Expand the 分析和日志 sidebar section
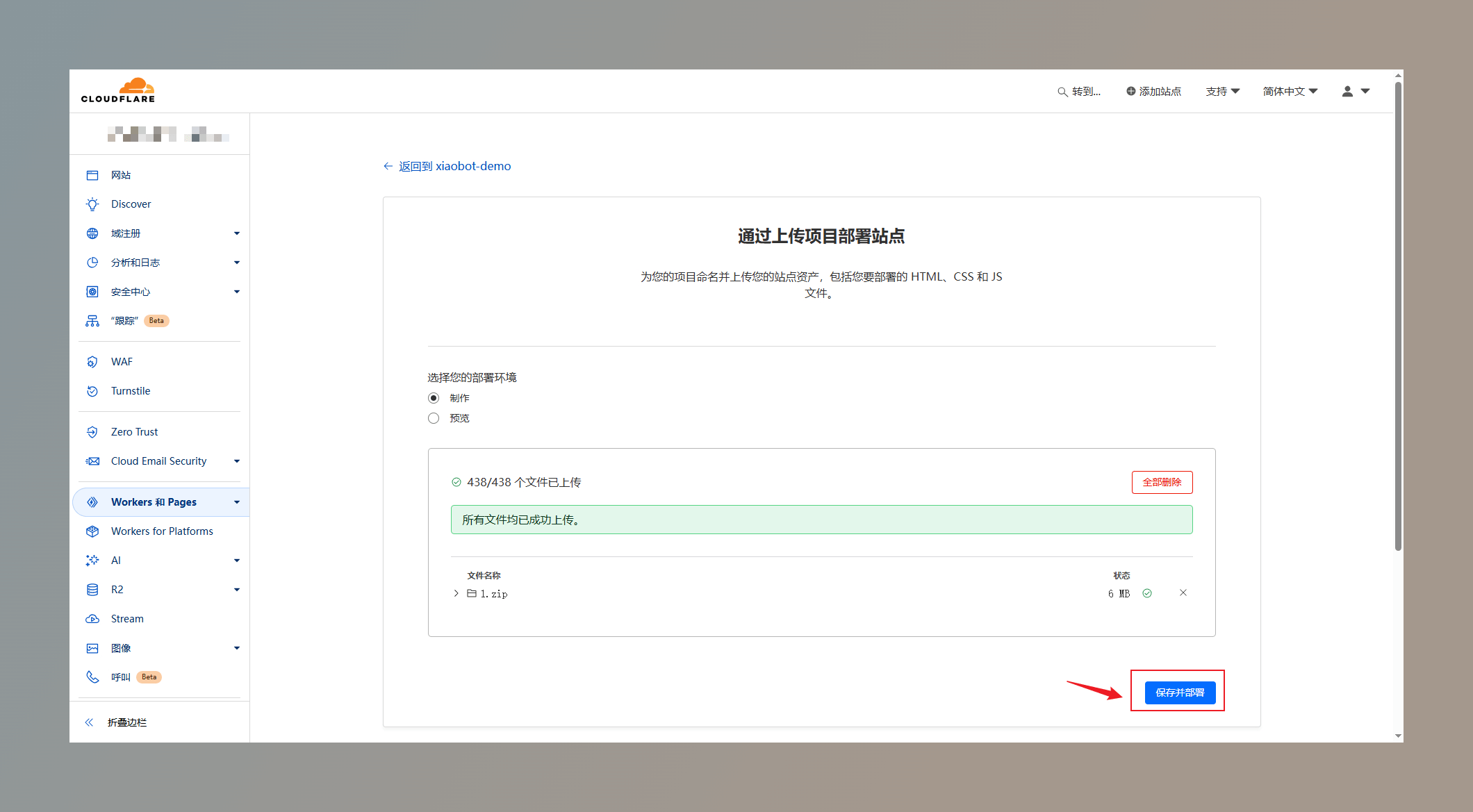 (237, 263)
